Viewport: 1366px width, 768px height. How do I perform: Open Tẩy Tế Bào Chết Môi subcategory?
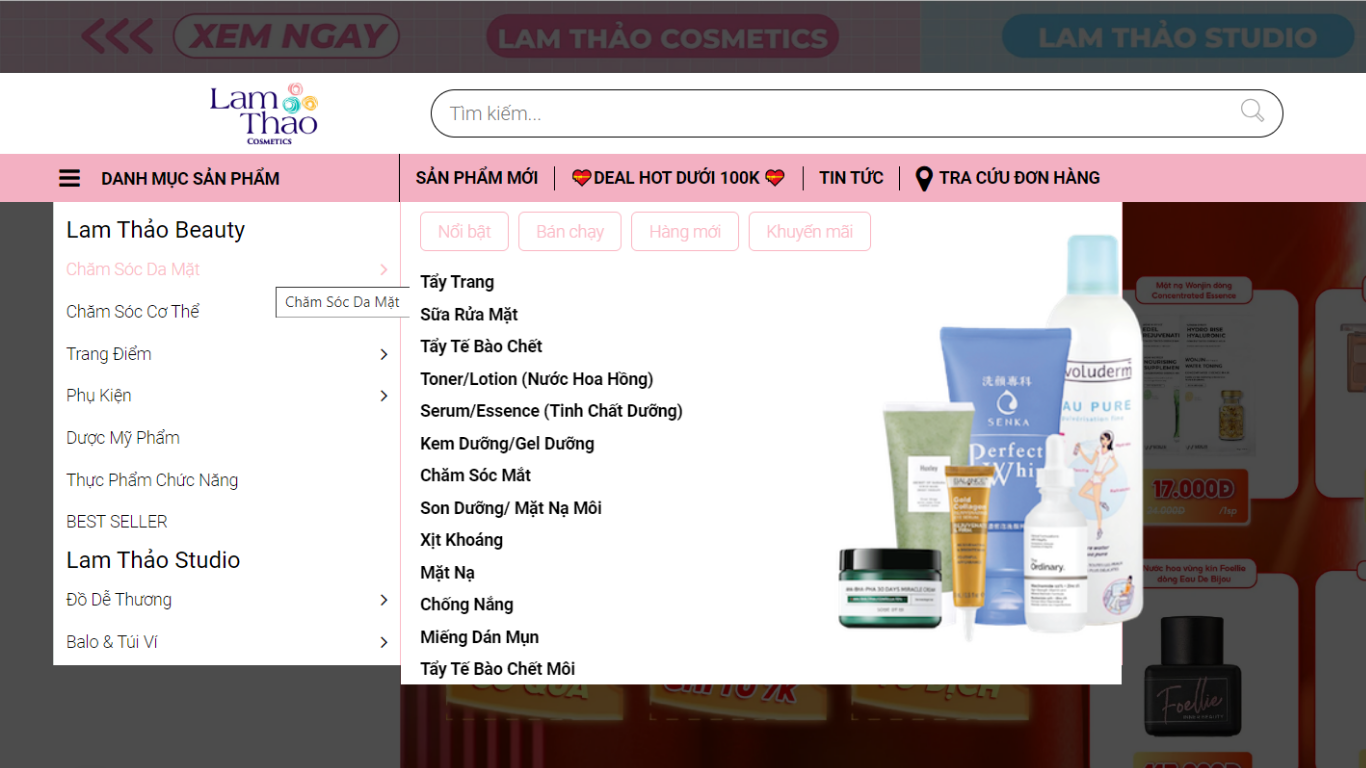[x=497, y=669]
